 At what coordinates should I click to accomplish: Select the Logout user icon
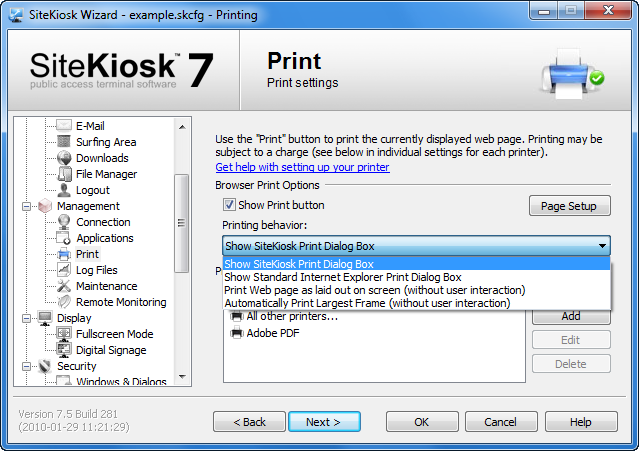click(64, 190)
